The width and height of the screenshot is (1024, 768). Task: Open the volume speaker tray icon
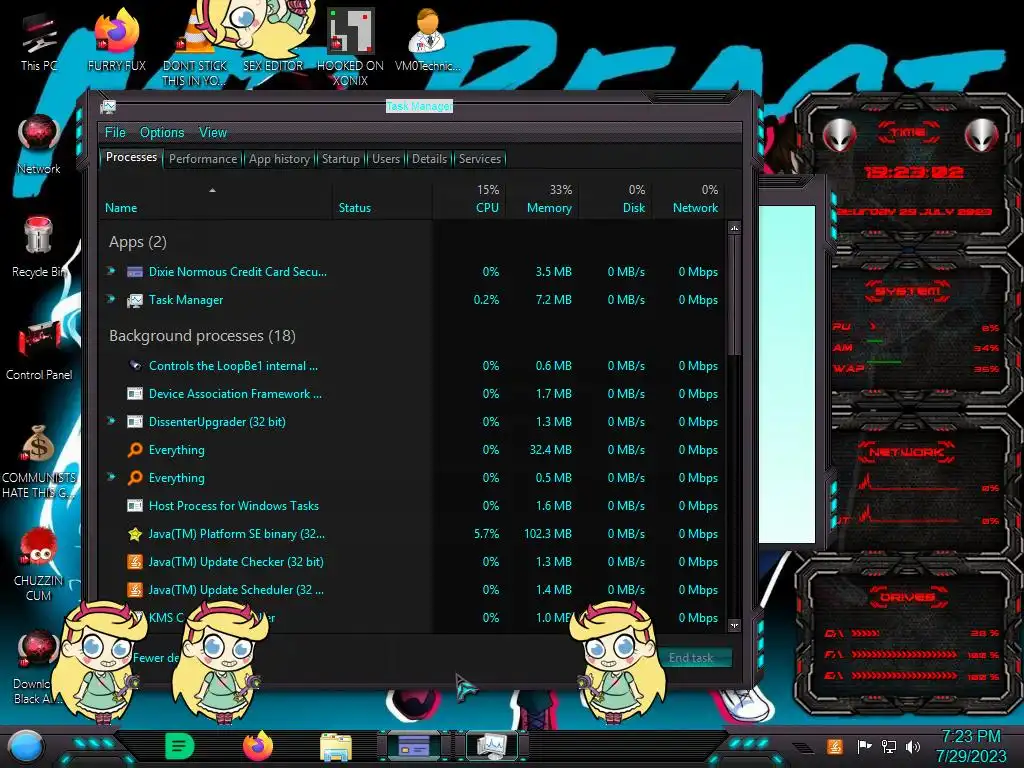pyautogui.click(x=912, y=746)
